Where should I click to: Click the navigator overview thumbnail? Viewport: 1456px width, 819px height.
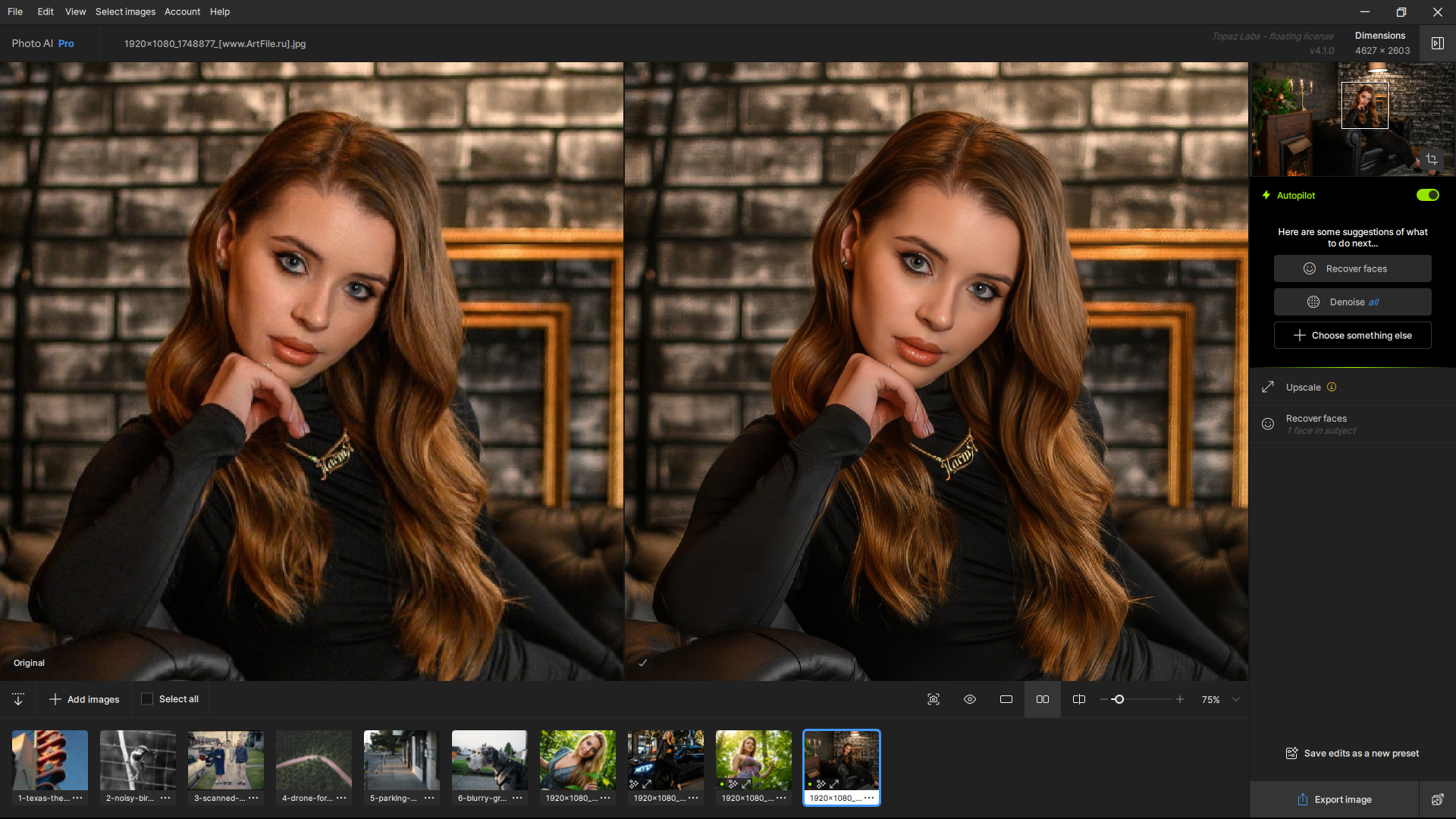(x=1353, y=119)
